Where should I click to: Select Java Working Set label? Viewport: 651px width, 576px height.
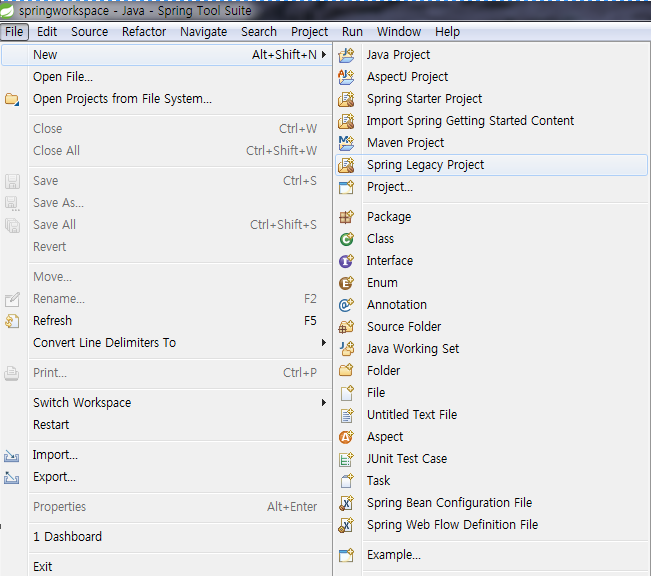pyautogui.click(x=413, y=349)
